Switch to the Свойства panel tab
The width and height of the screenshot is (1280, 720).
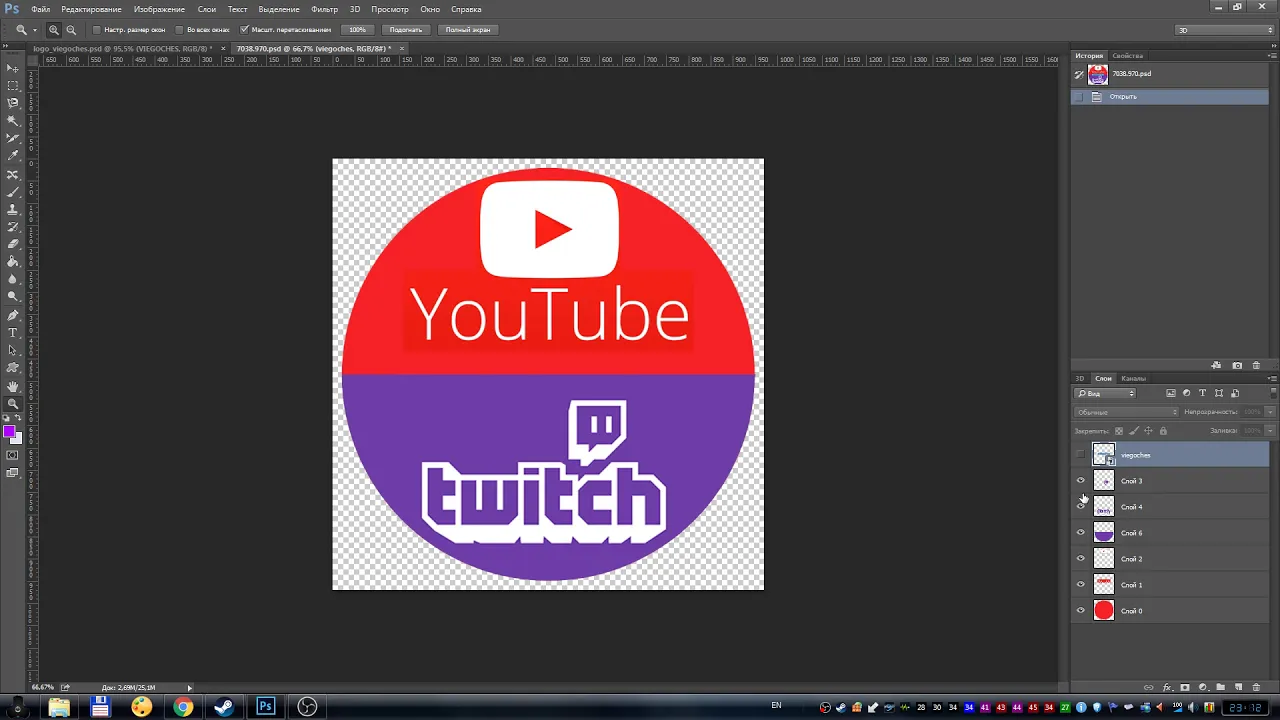coord(1127,56)
